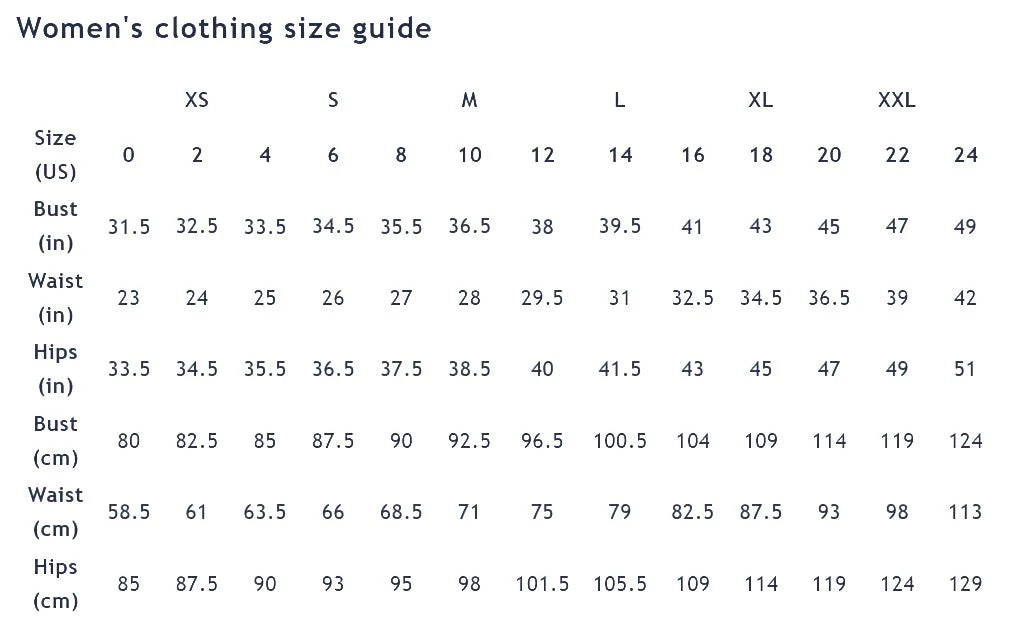Select bust 31.5 inches value
1019x641 pixels.
click(x=129, y=226)
